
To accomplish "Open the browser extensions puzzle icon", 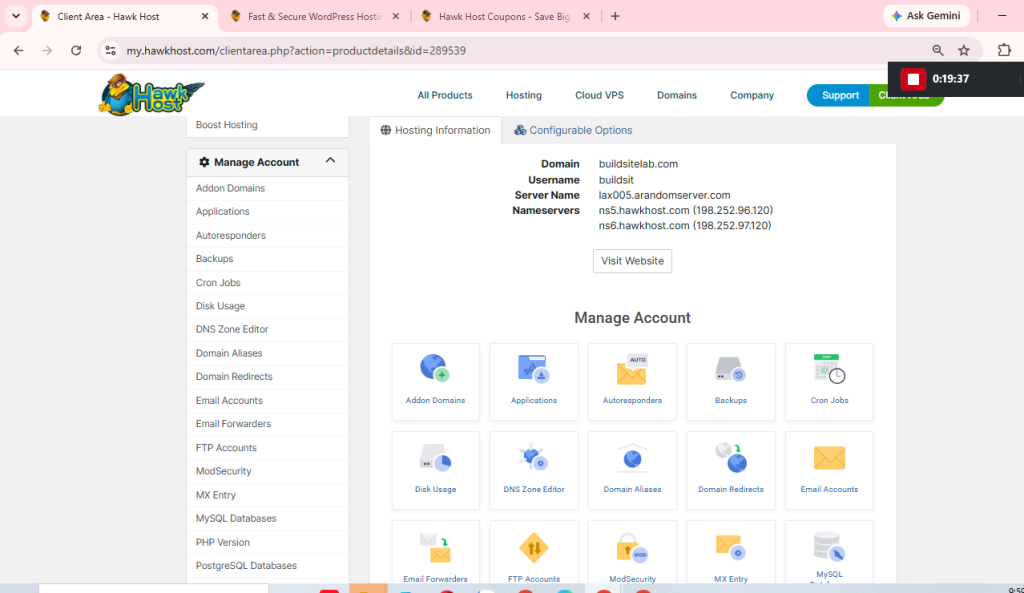I will coord(1004,50).
